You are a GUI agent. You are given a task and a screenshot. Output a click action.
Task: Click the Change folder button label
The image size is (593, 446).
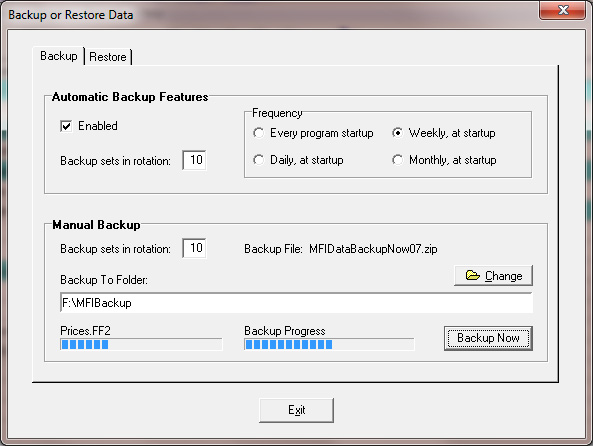(x=503, y=276)
